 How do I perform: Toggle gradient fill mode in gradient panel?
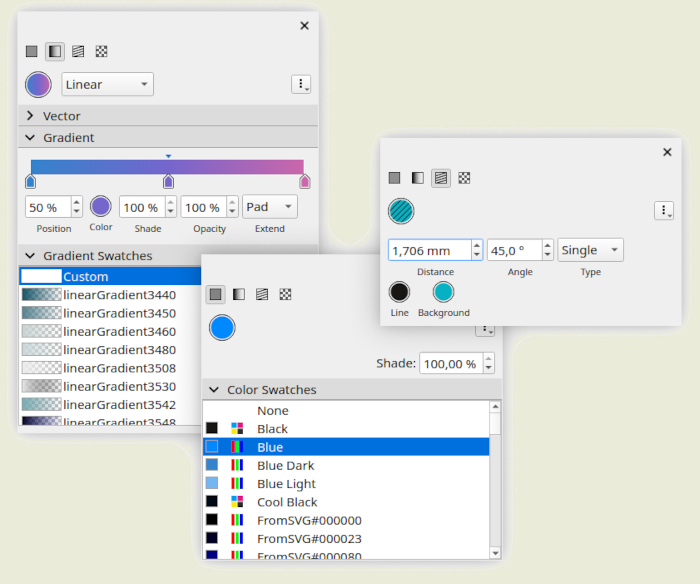pyautogui.click(x=55, y=51)
